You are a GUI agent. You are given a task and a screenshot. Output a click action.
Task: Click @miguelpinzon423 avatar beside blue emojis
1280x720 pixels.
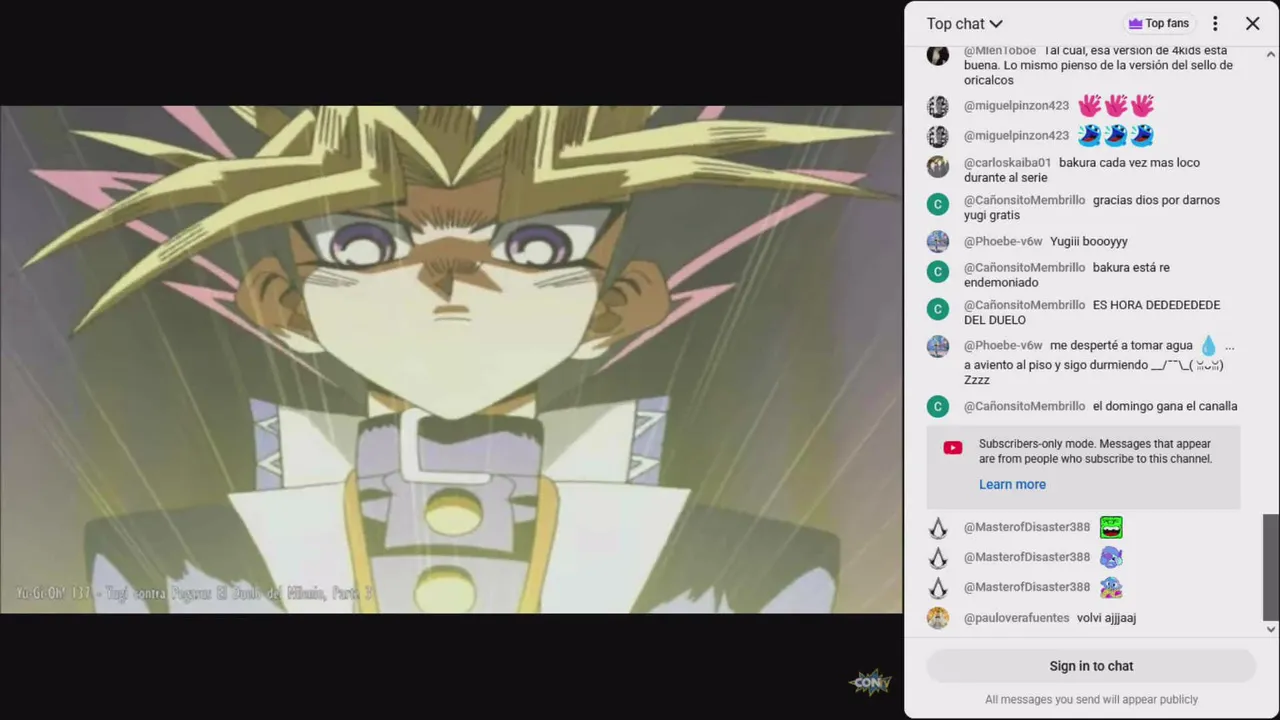938,136
